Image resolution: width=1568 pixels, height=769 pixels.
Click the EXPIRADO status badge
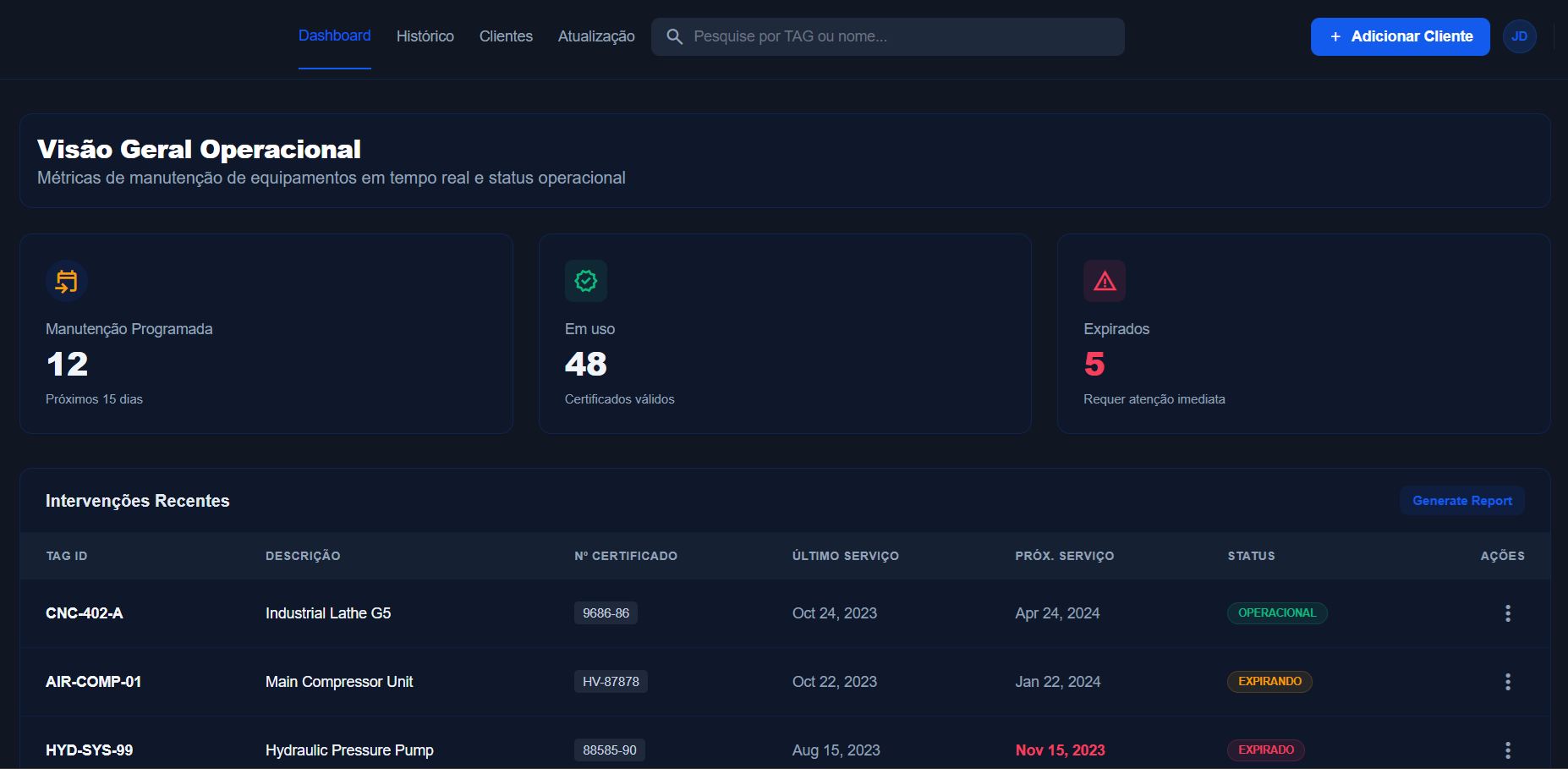(x=1266, y=750)
